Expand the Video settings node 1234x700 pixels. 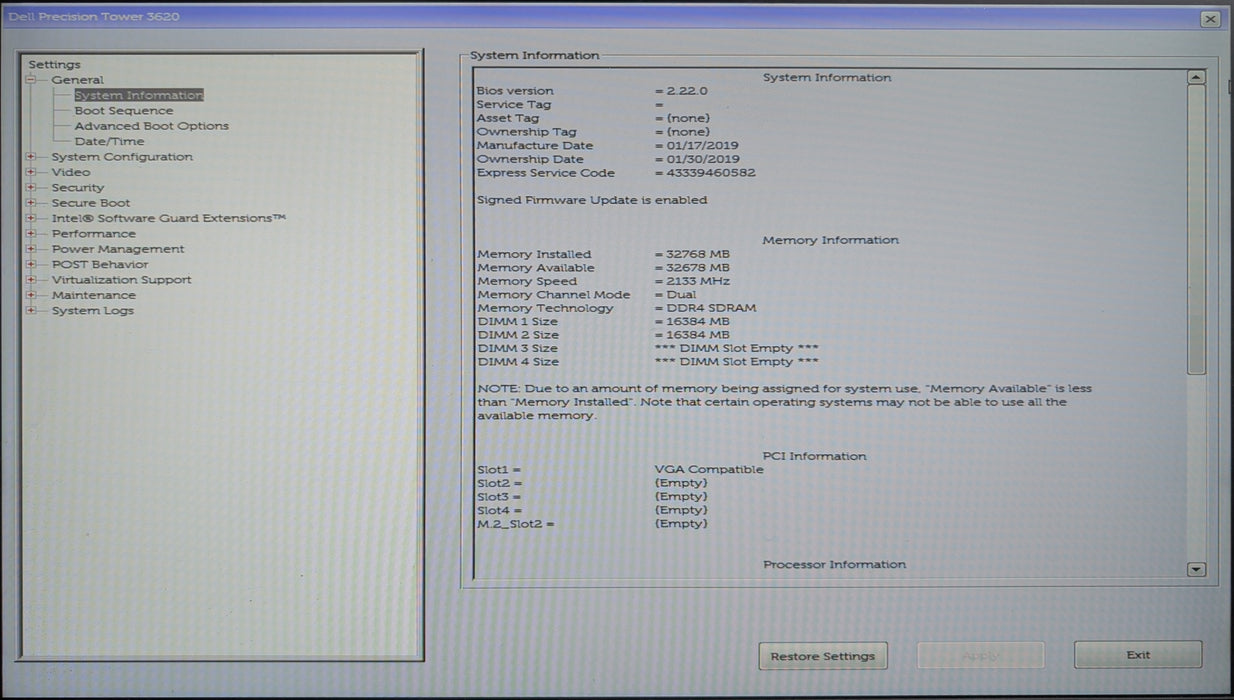point(31,172)
